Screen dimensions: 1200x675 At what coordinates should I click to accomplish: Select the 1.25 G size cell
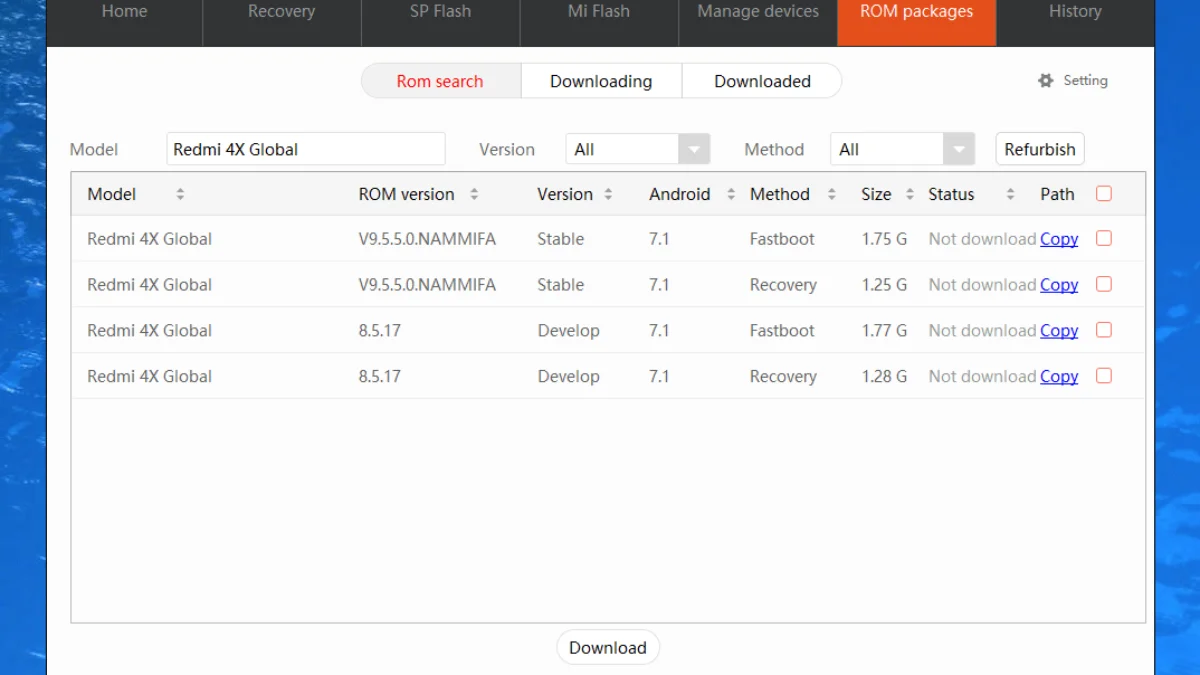click(884, 285)
